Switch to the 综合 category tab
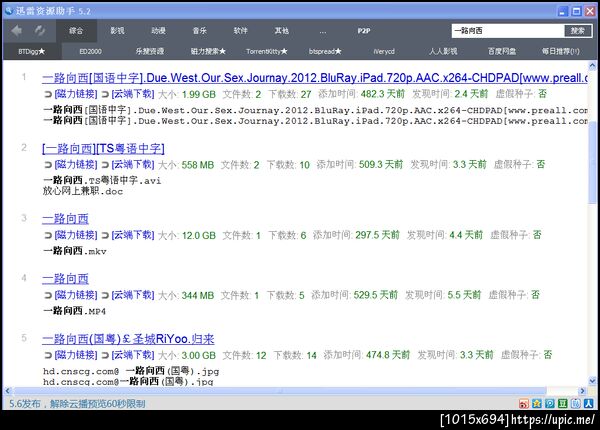Screen dimensions: 600x430 pos(76,31)
